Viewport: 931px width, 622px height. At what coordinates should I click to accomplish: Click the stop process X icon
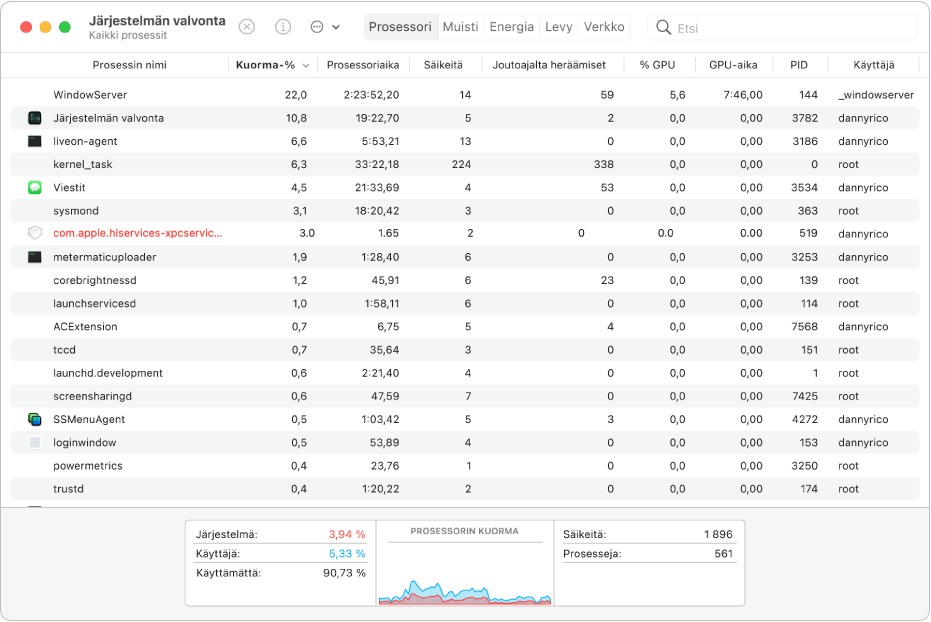point(246,27)
